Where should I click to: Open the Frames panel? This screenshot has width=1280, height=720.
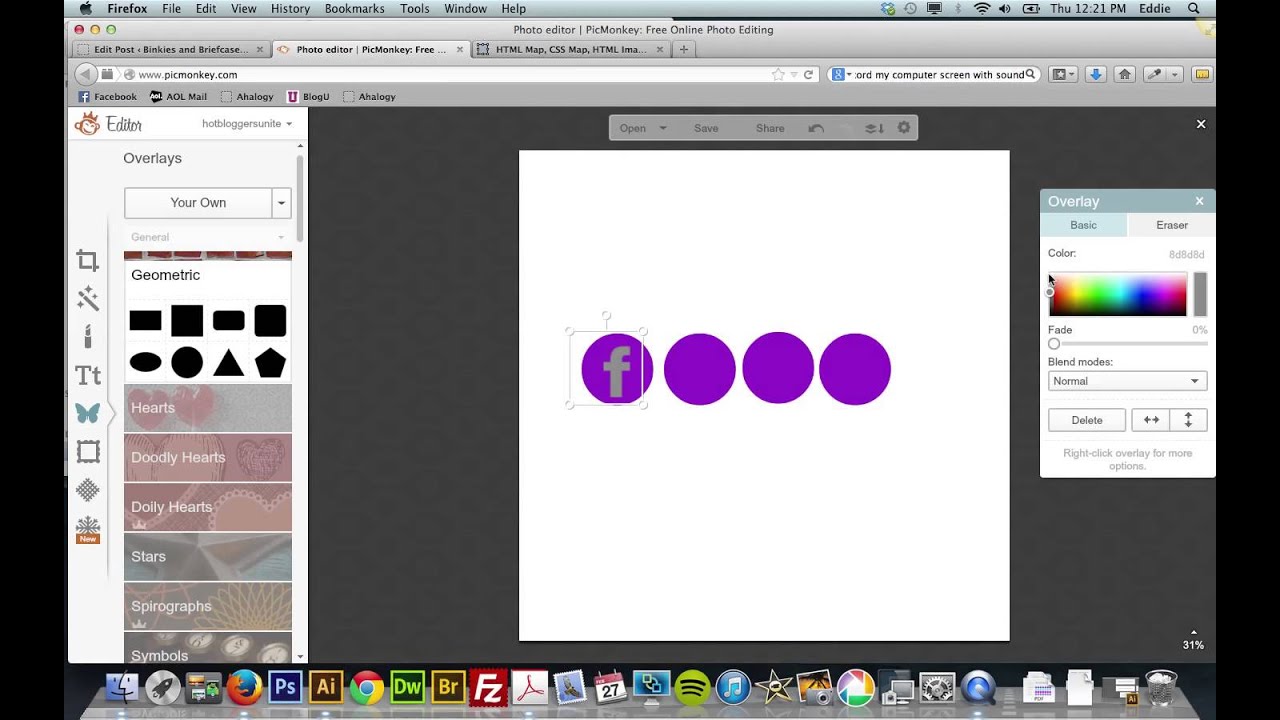(x=87, y=451)
